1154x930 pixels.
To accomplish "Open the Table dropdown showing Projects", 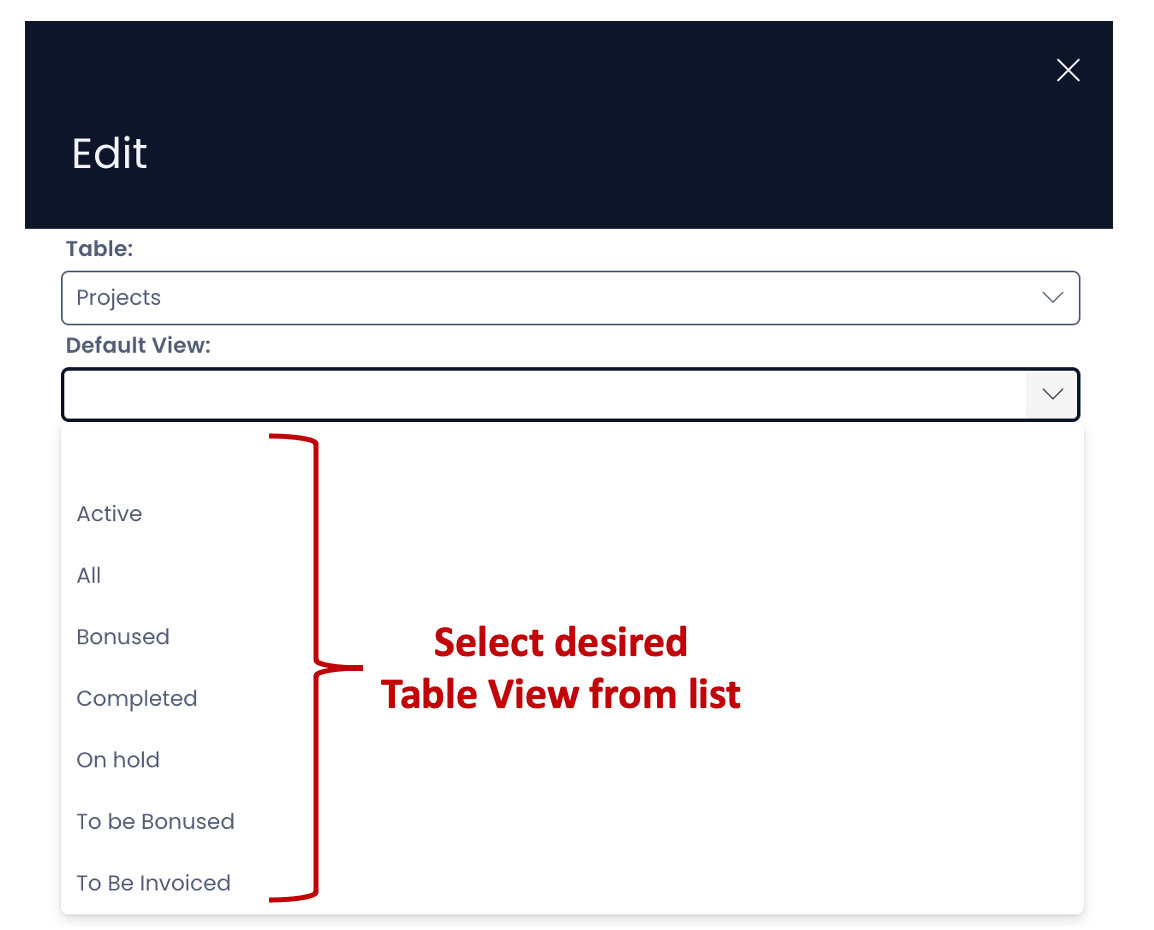I will [570, 298].
